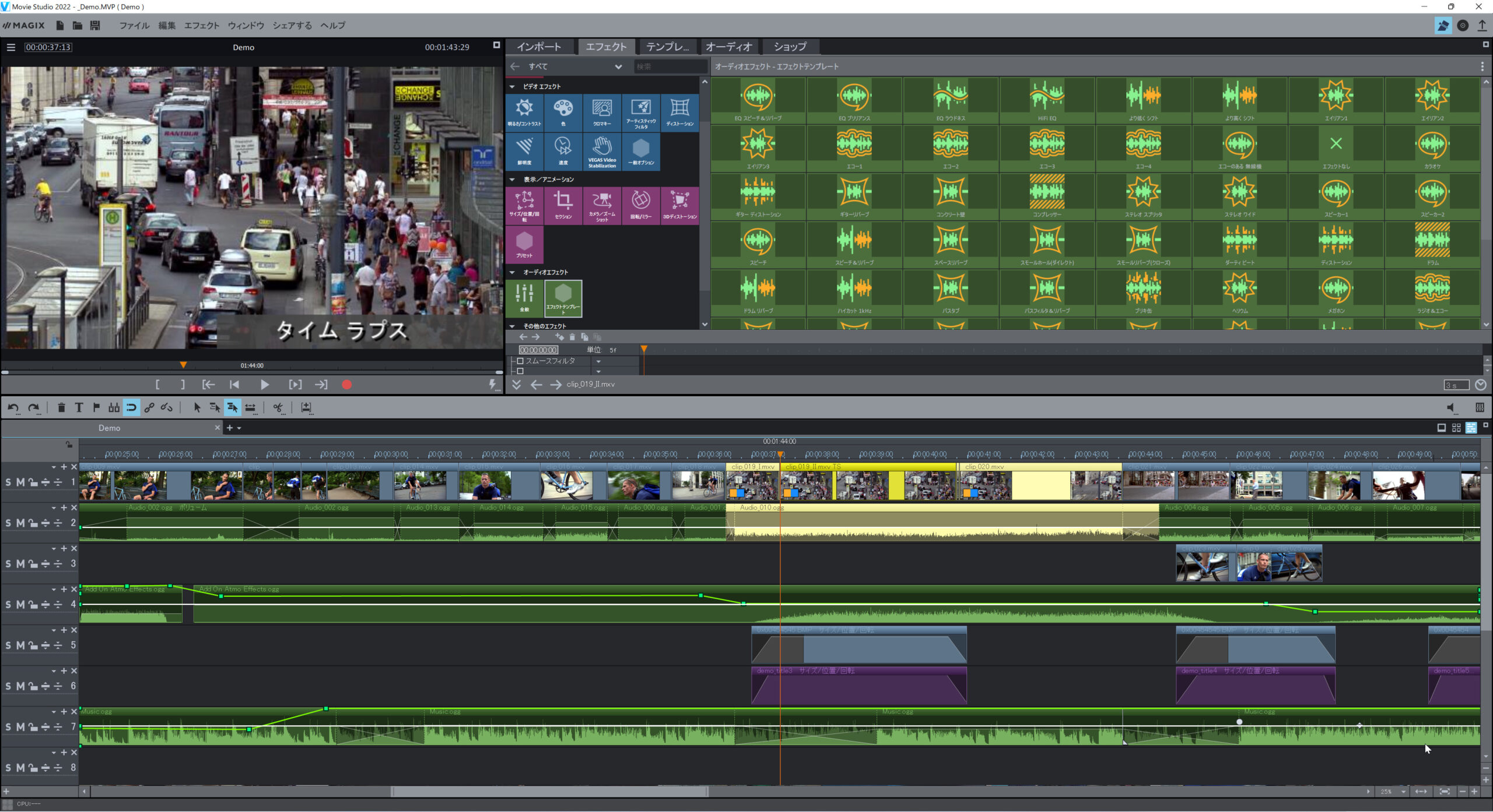Screen dimensions: 1493x812
Task: Click the red record button
Action: [346, 385]
